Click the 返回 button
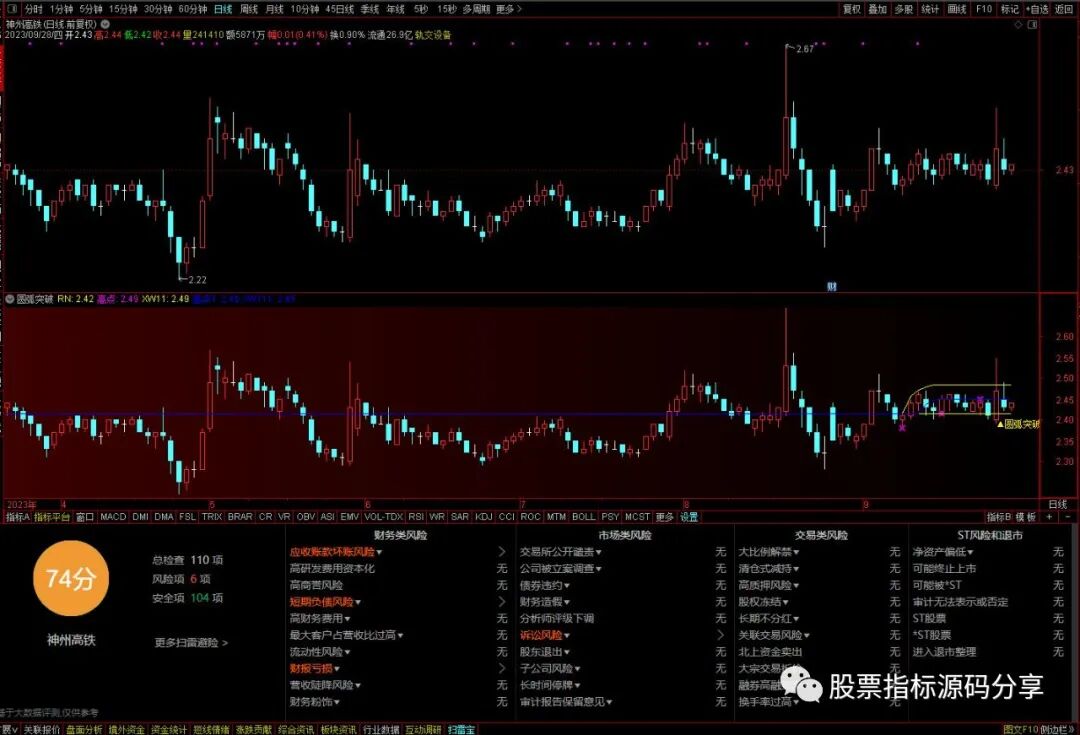The width and height of the screenshot is (1080, 735). pos(1064,9)
